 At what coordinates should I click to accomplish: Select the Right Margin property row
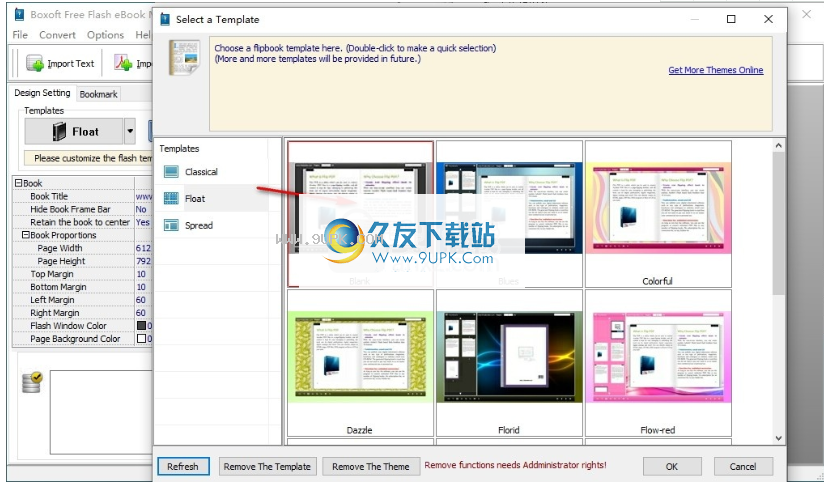(83, 313)
